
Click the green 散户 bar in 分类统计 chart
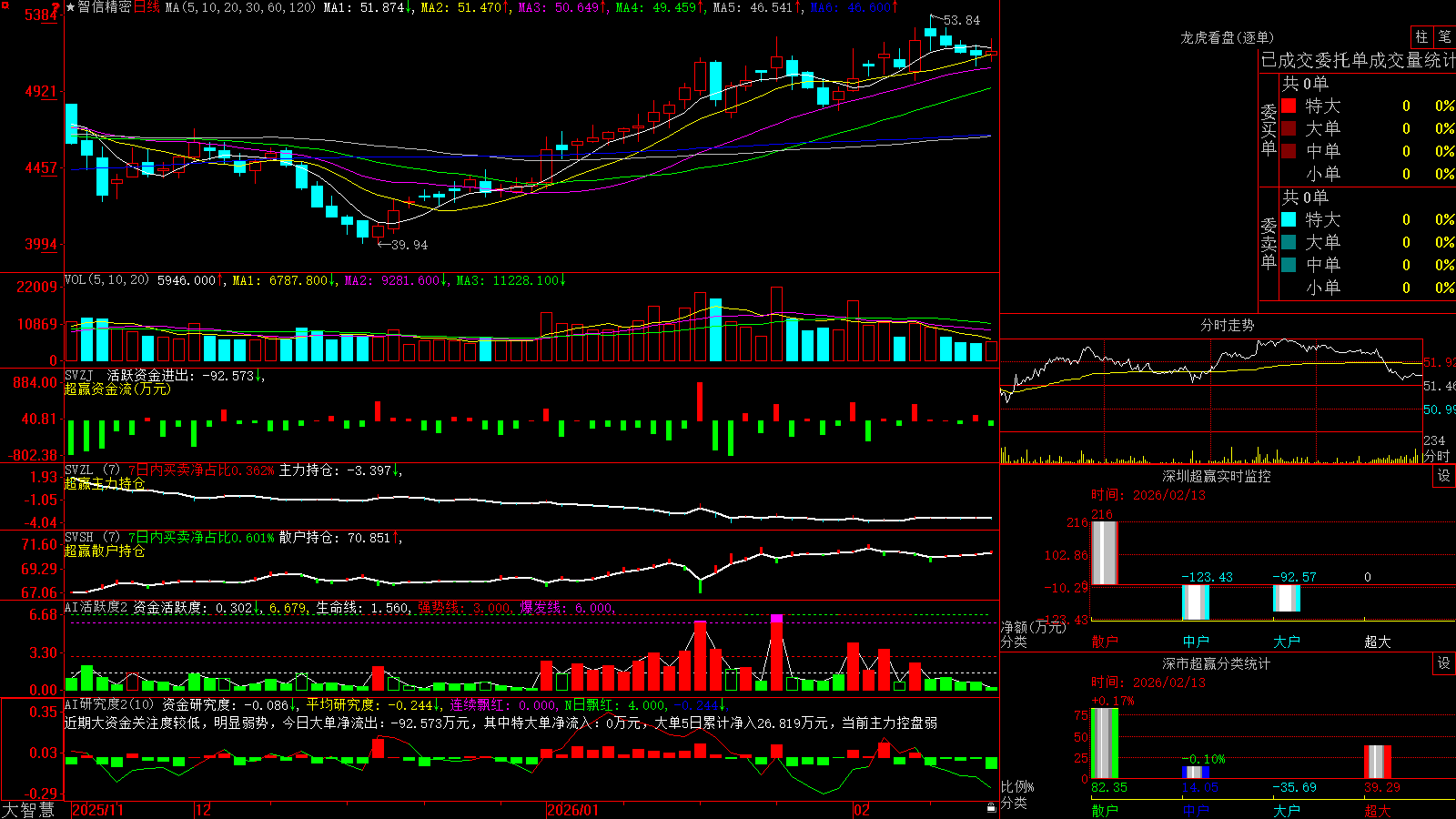(x=1104, y=743)
